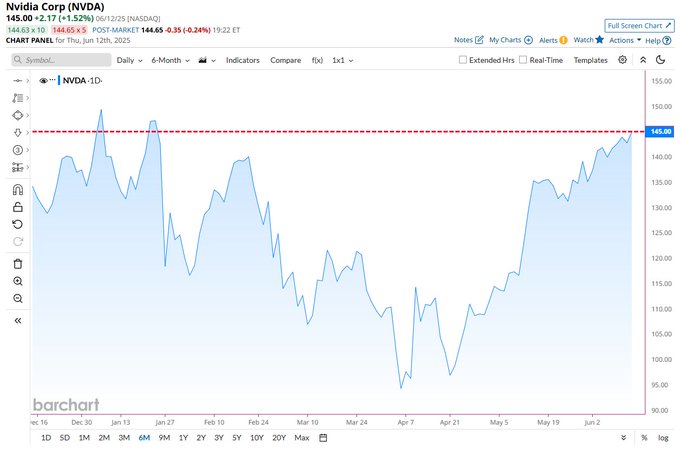Toggle log scale mode

663,438
